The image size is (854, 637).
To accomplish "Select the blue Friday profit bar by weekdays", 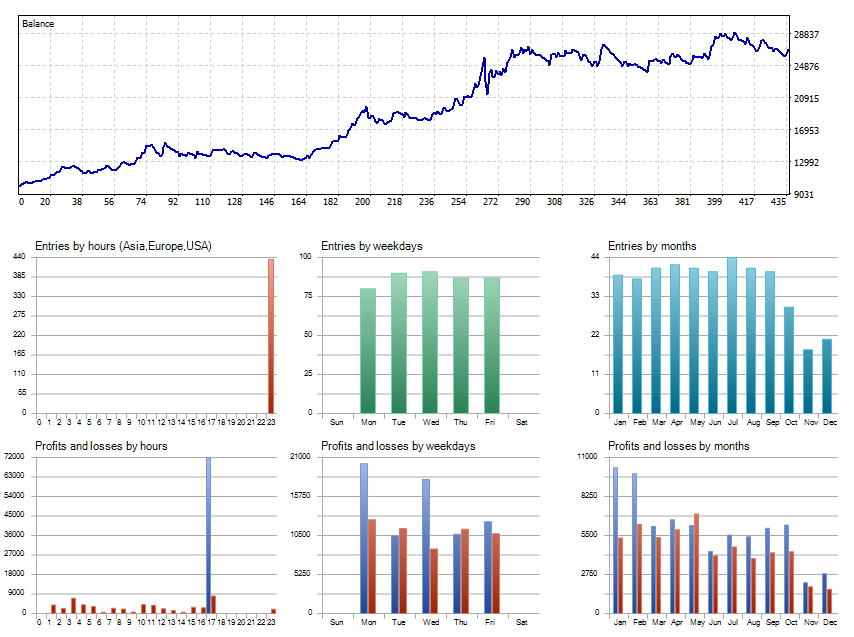I will click(488, 567).
